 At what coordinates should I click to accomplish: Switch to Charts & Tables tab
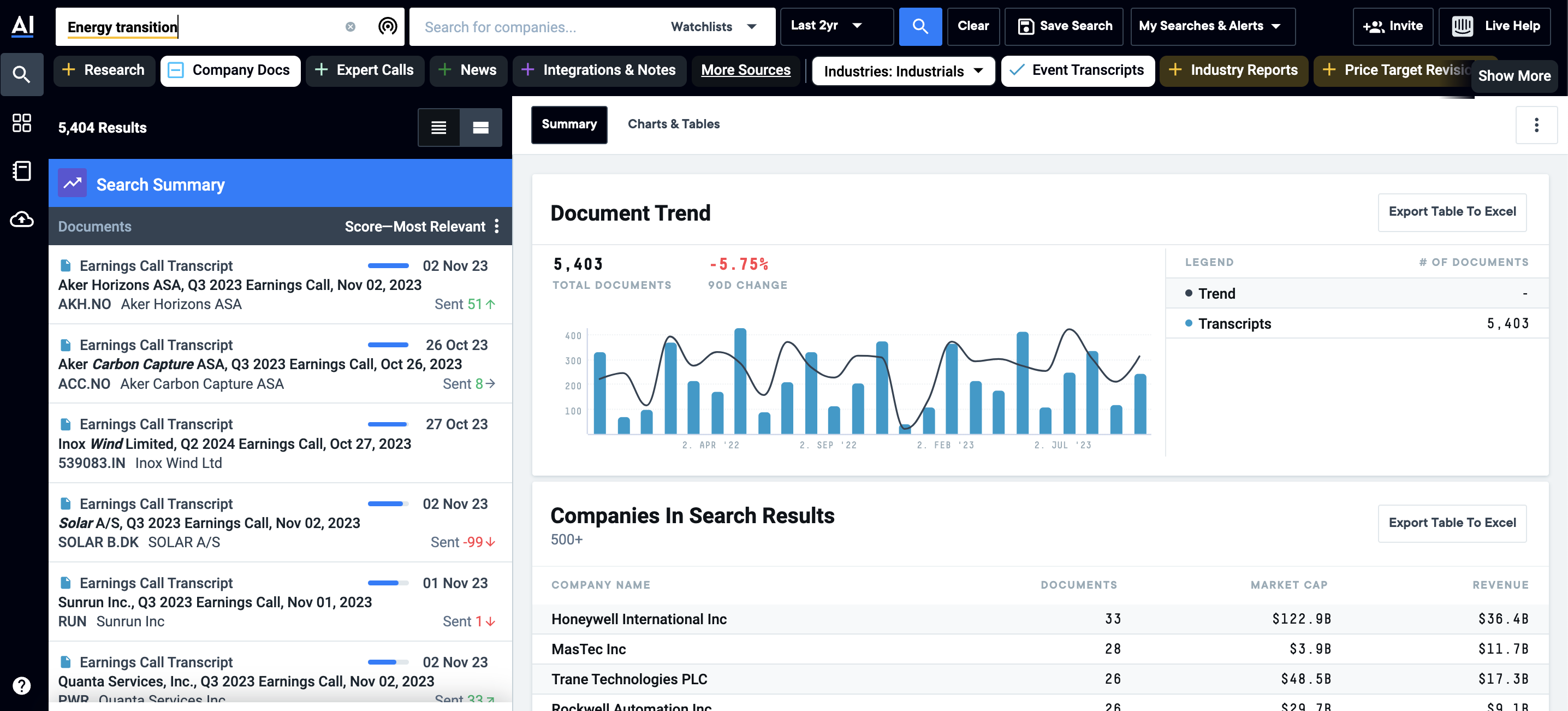[x=673, y=124]
